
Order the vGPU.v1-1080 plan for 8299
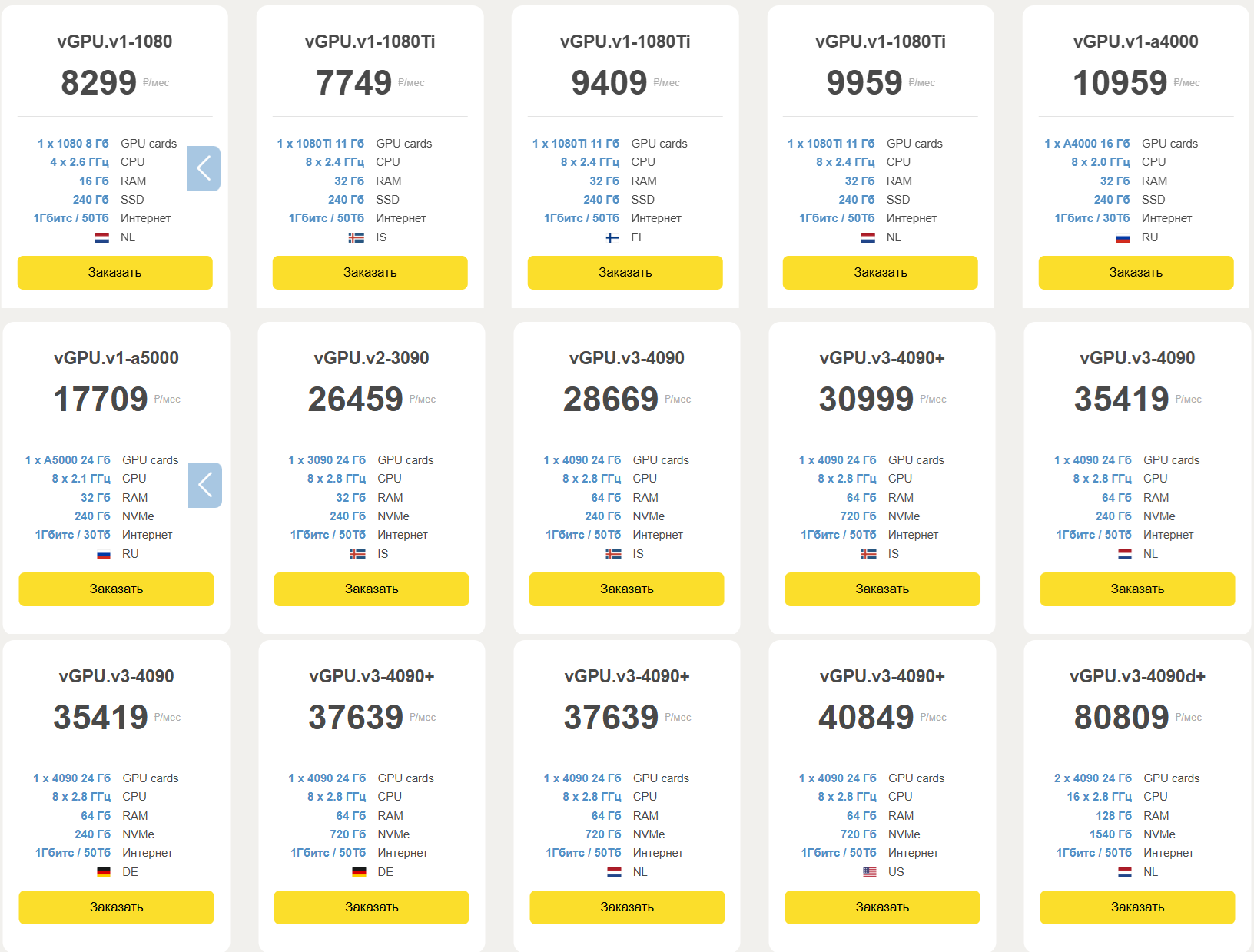point(115,273)
